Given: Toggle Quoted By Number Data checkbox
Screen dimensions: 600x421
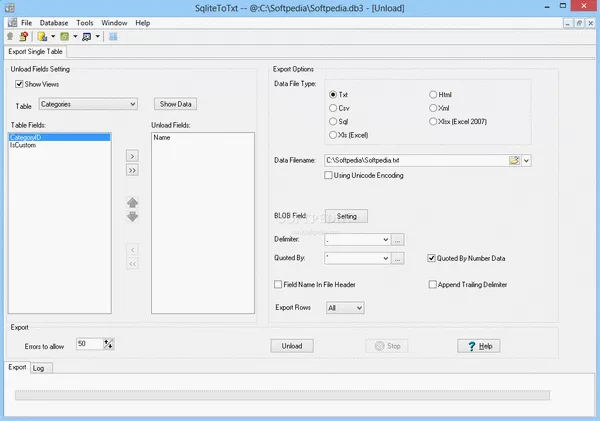Looking at the screenshot, I should point(431,258).
